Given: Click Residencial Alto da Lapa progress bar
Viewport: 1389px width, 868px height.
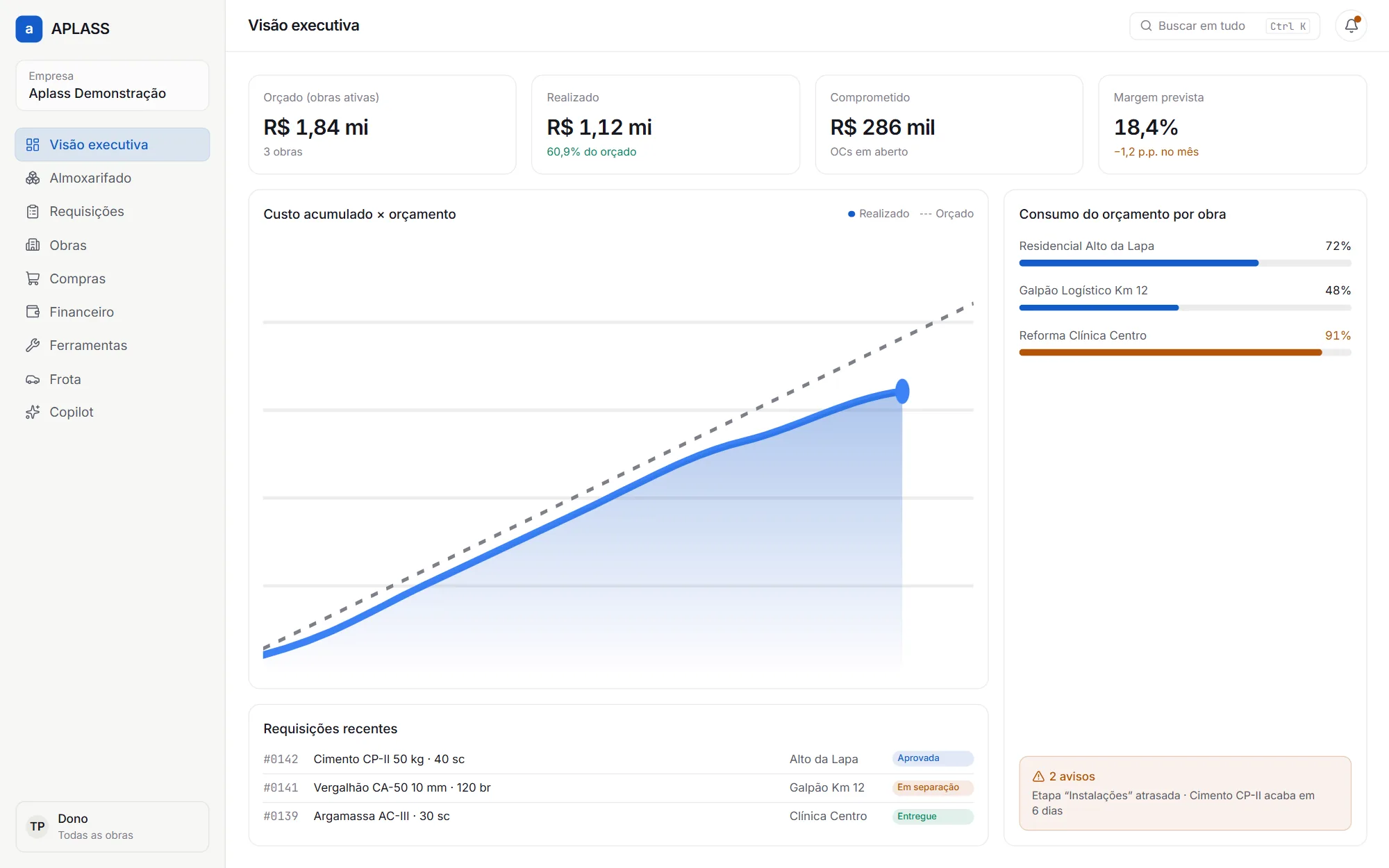Looking at the screenshot, I should pos(1185,263).
